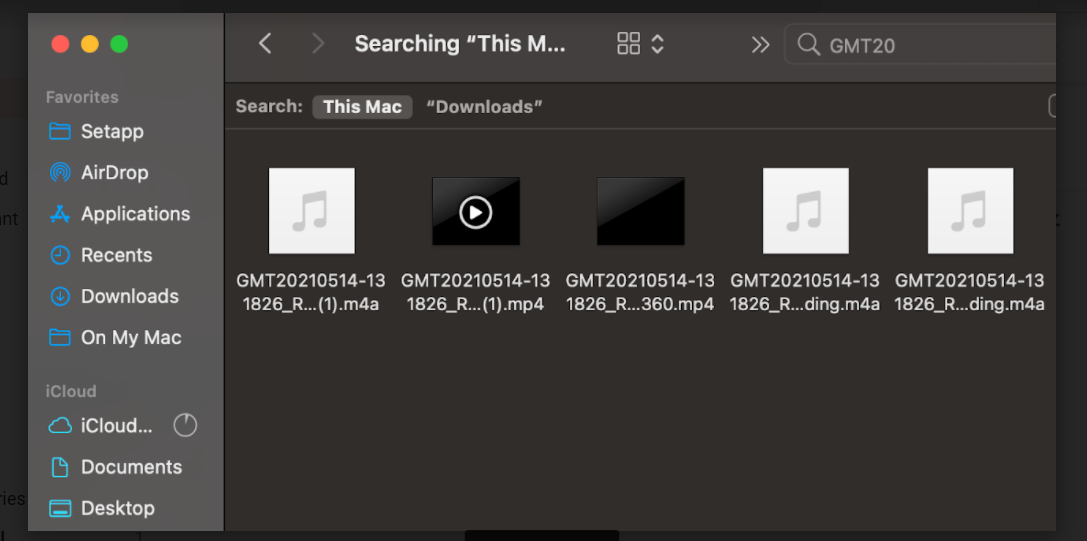This screenshot has height=541, width=1087.
Task: Click the GMT20 search field
Action: [x=930, y=45]
